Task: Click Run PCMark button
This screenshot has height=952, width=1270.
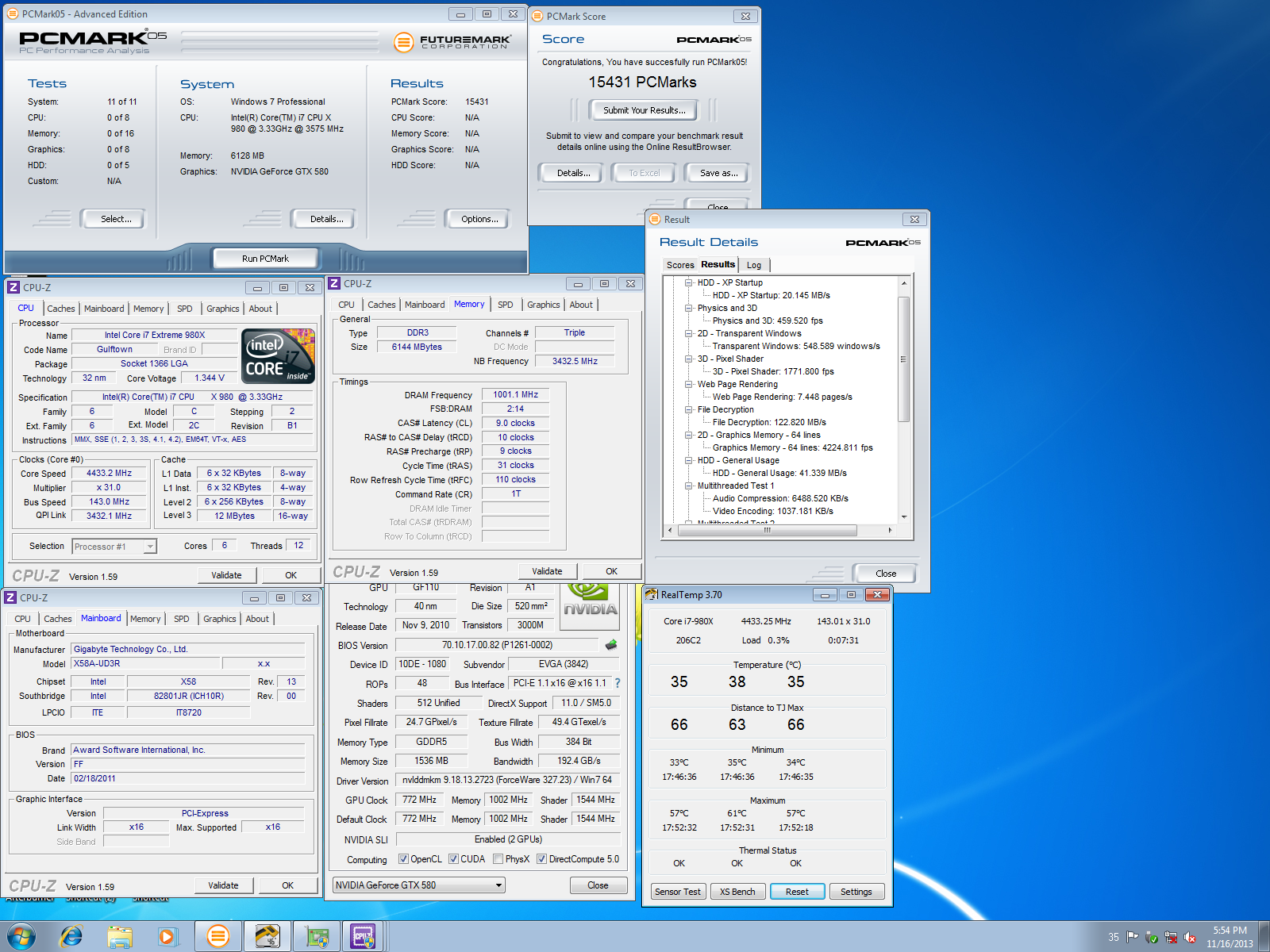Action: (265, 259)
